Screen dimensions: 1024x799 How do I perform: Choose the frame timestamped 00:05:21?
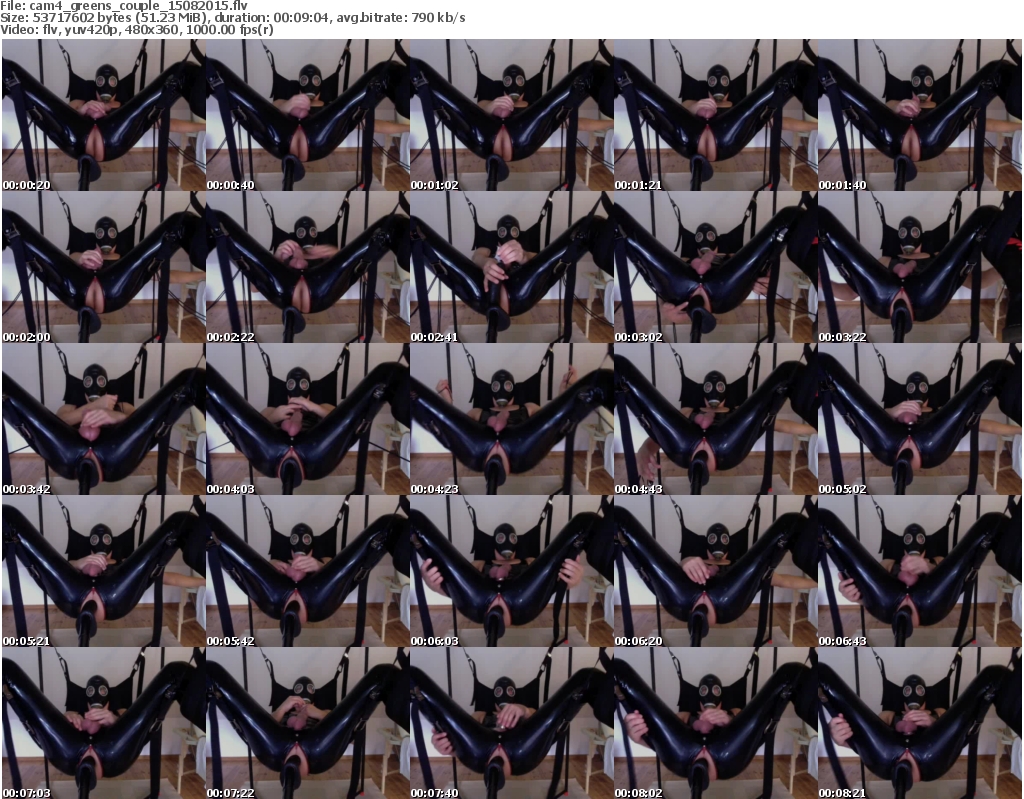[x=103, y=571]
